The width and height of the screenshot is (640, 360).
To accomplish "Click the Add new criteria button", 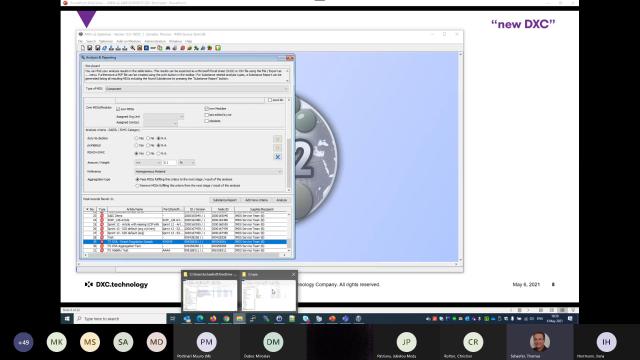I will tap(256, 200).
